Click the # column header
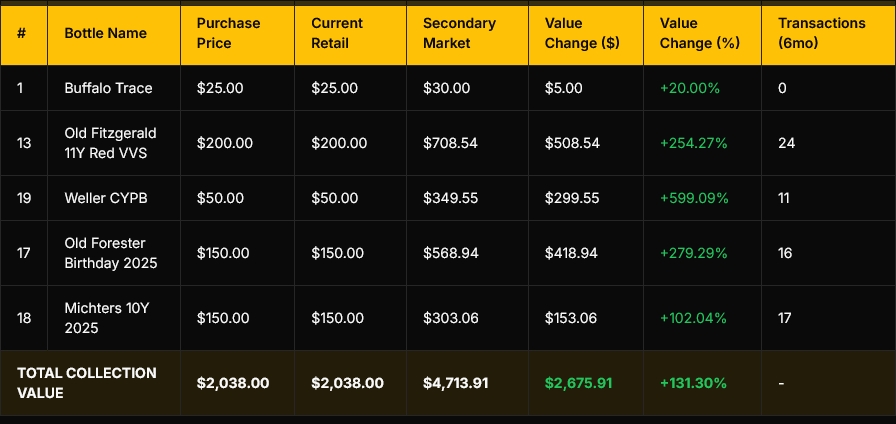 (x=21, y=33)
